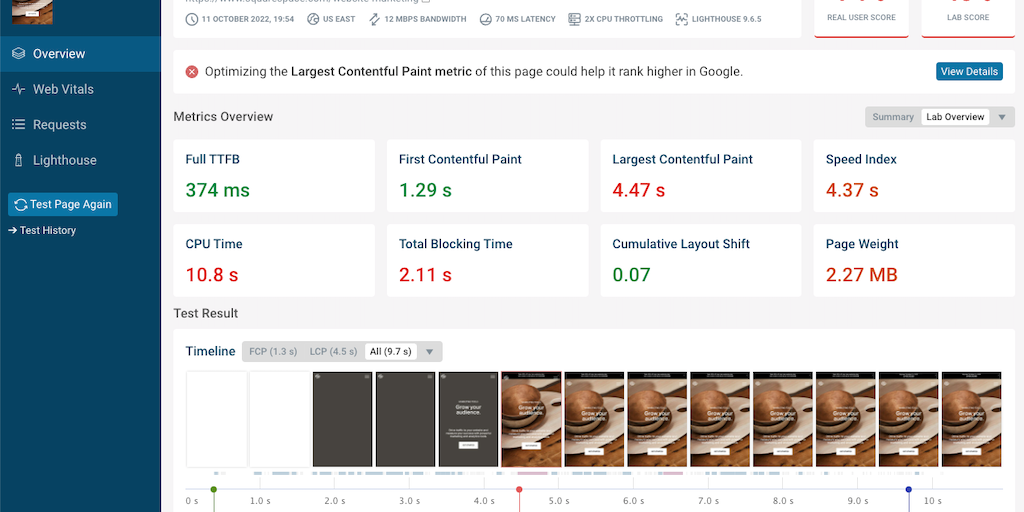1024x512 pixels.
Task: Open the Test History link
Action: pyautogui.click(x=47, y=230)
